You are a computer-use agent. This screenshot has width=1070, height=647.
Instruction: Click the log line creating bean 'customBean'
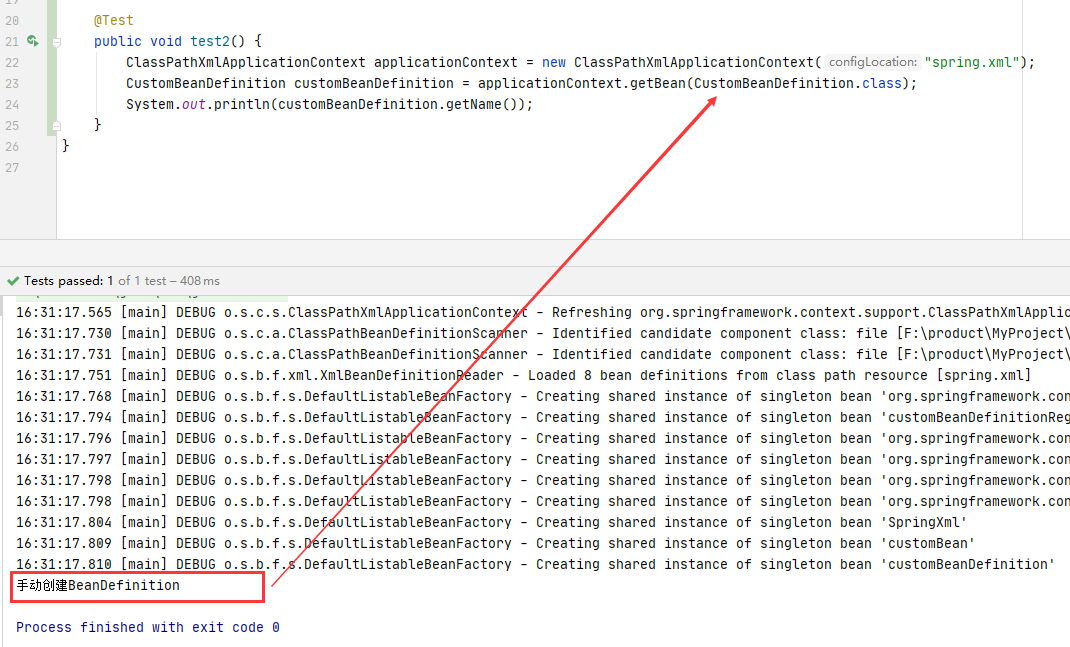495,544
